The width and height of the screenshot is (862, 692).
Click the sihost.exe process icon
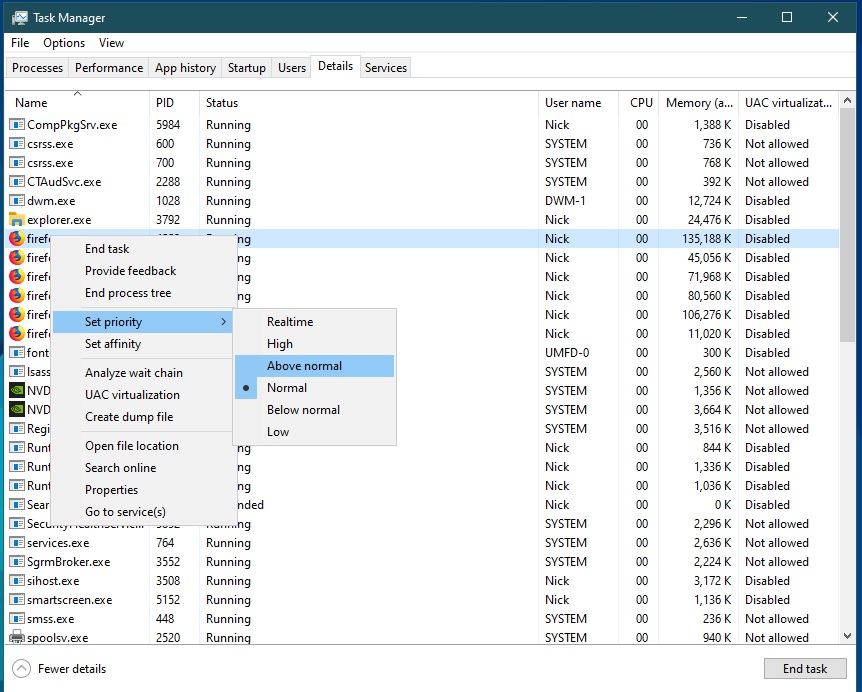[x=17, y=581]
